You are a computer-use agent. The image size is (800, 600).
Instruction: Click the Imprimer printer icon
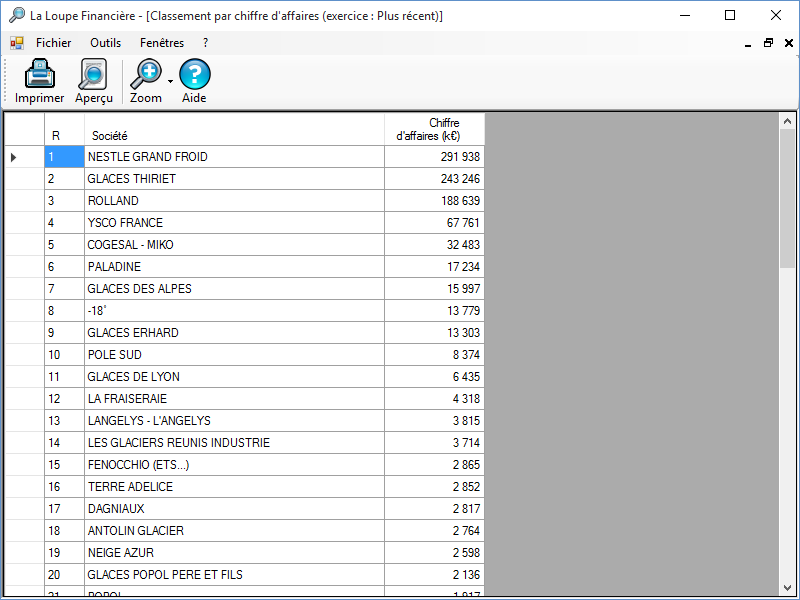(39, 74)
